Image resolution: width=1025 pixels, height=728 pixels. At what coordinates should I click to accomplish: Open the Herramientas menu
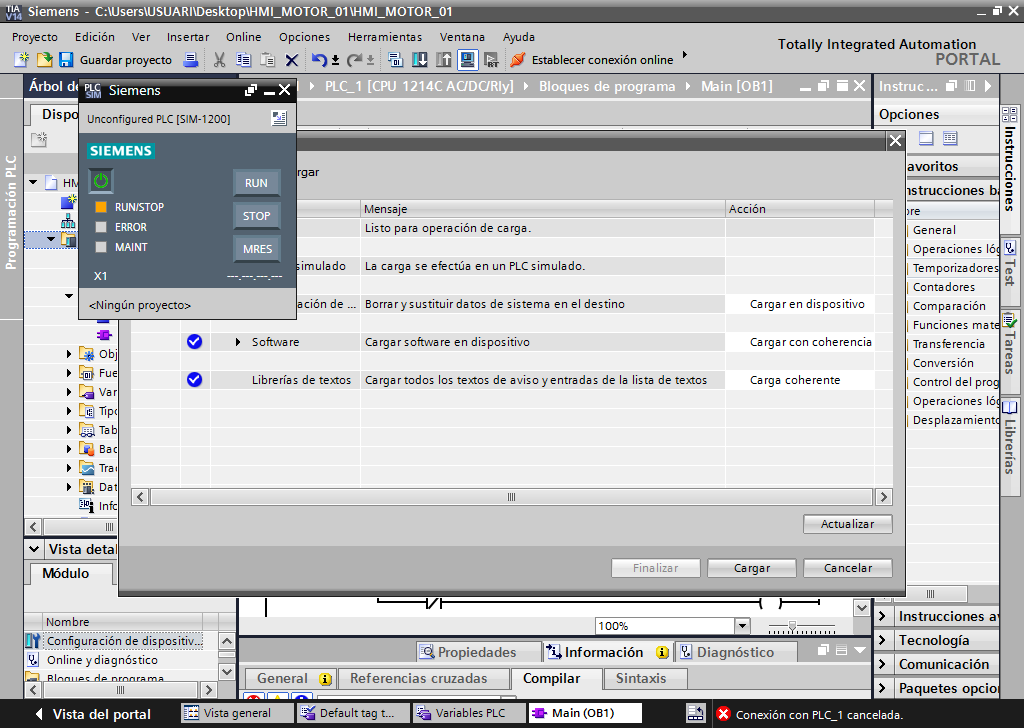click(385, 37)
